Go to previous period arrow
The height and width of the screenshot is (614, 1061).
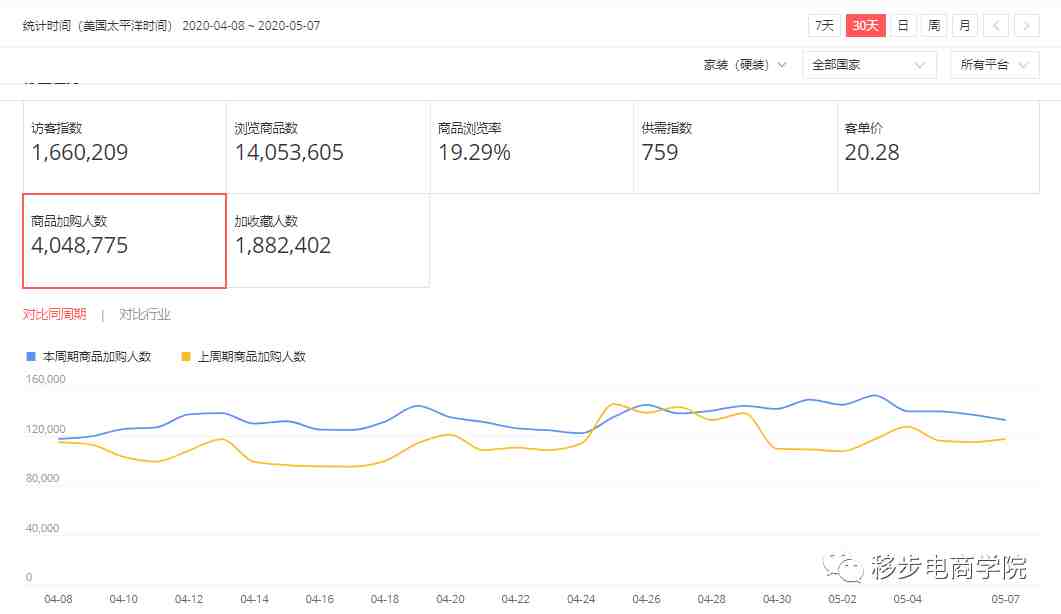(996, 26)
